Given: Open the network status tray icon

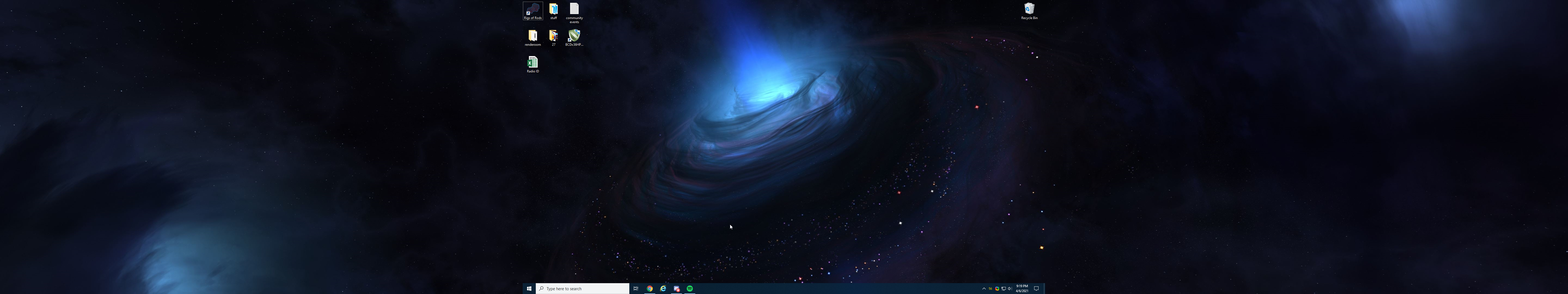Looking at the screenshot, I should point(1004,289).
